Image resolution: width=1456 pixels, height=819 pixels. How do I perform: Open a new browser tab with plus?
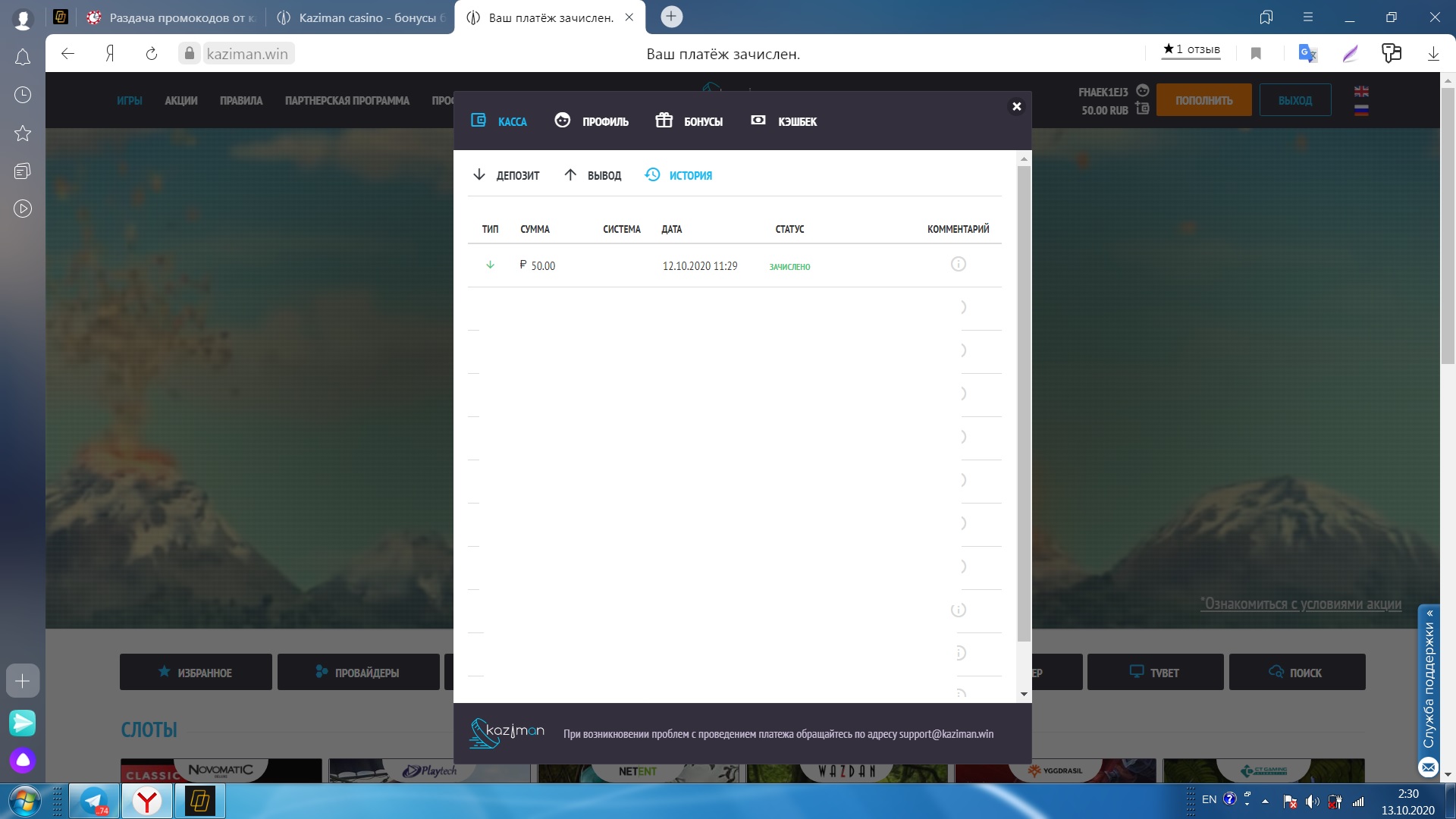tap(671, 17)
